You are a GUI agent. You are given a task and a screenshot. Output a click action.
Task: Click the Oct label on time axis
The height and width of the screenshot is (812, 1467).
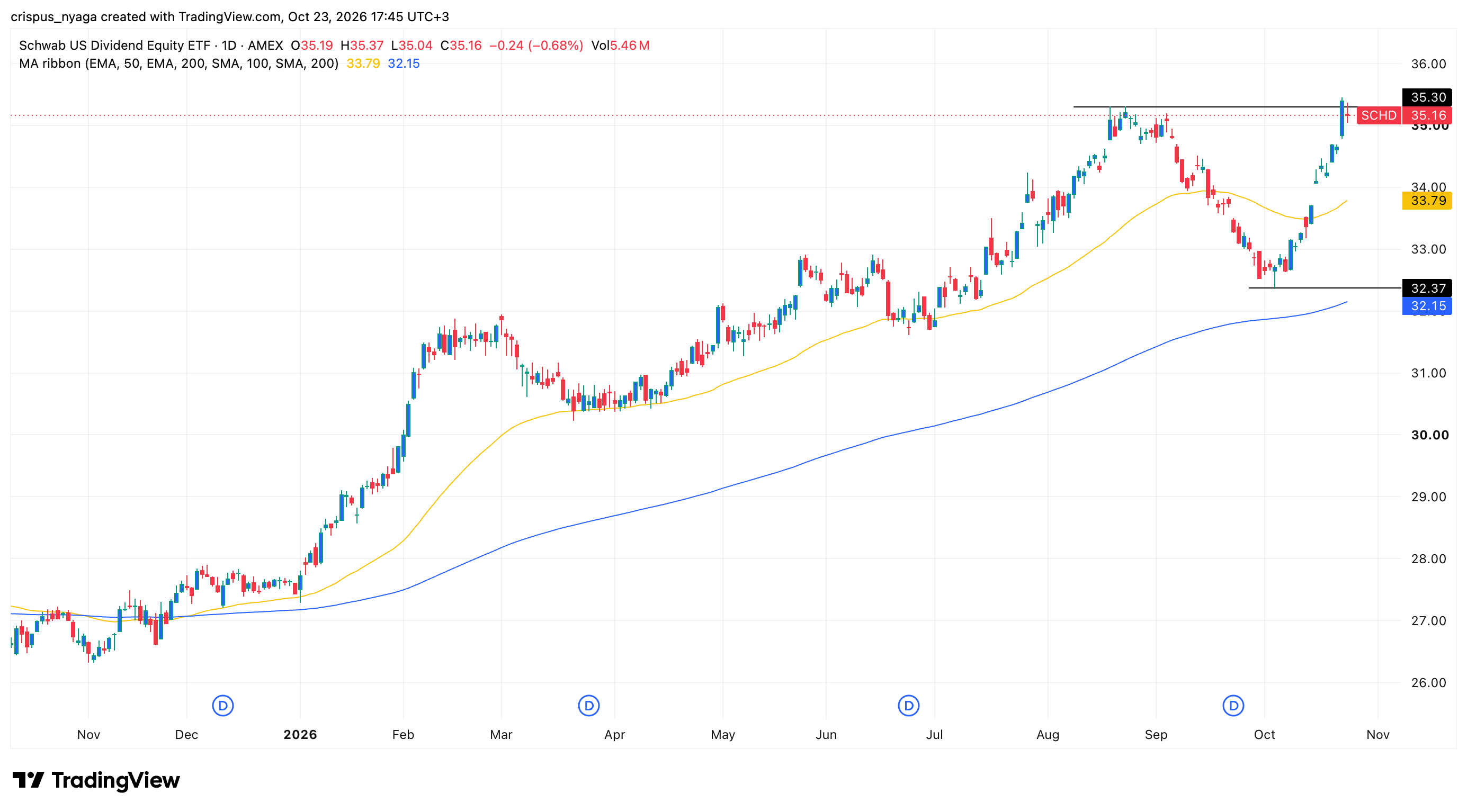pos(1264,735)
